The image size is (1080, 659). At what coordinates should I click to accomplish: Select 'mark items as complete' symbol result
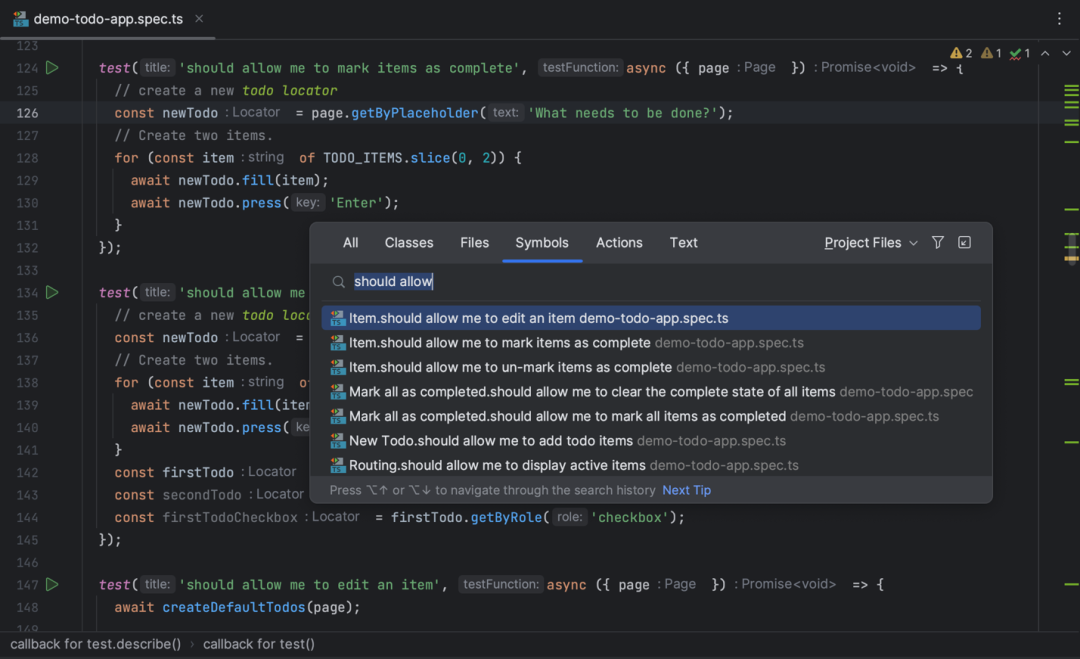coord(651,342)
